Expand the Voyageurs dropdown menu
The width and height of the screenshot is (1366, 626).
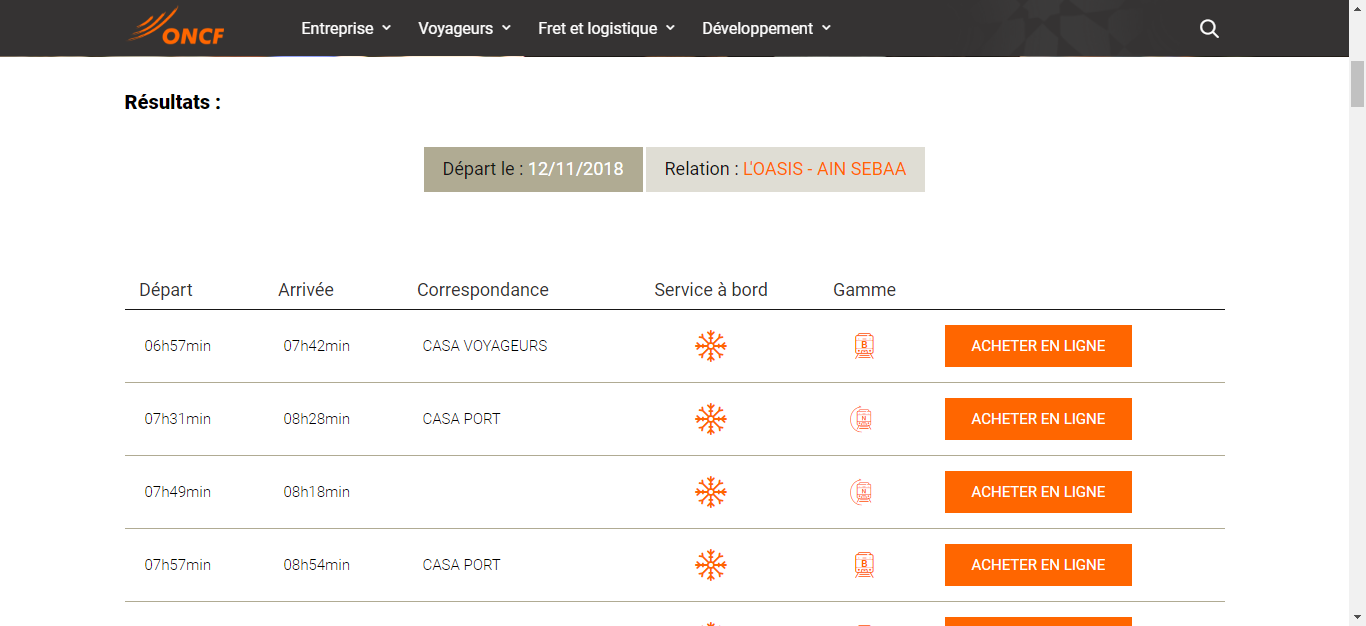pos(464,29)
